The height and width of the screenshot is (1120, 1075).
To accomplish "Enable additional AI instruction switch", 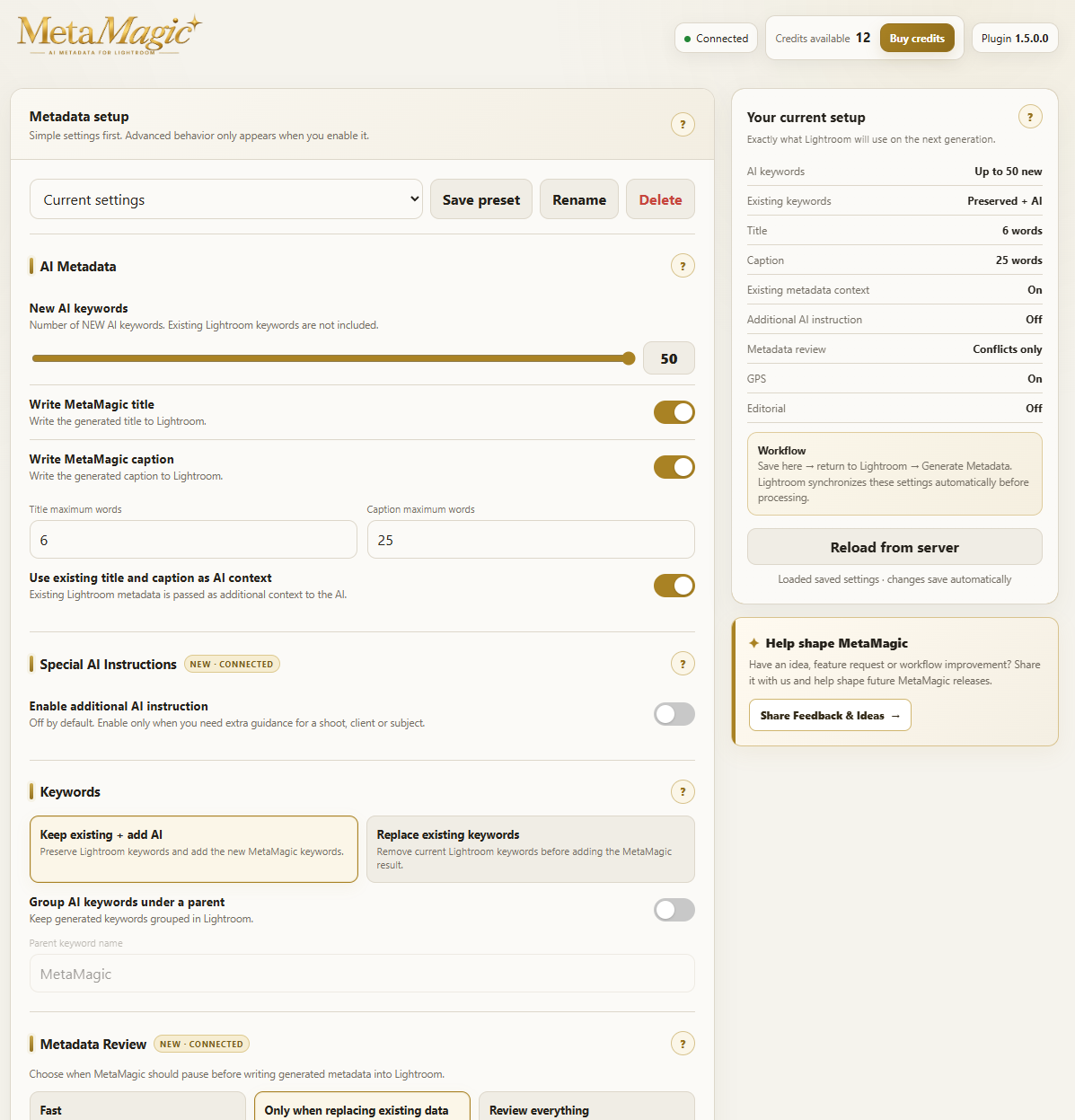I will tap(674, 714).
